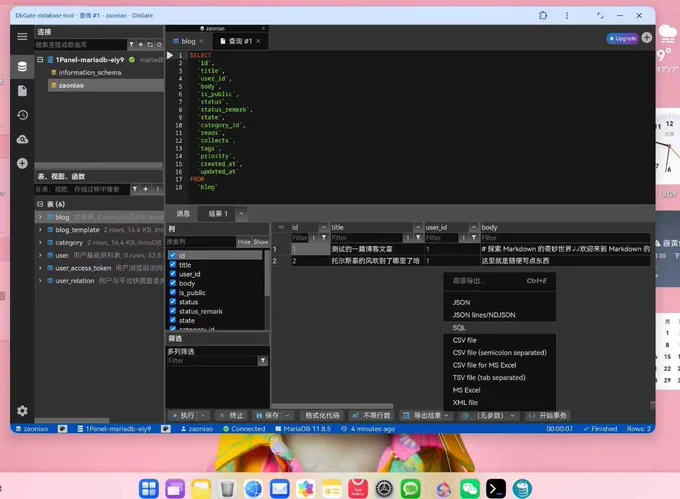Expand the category table

[x=40, y=242]
